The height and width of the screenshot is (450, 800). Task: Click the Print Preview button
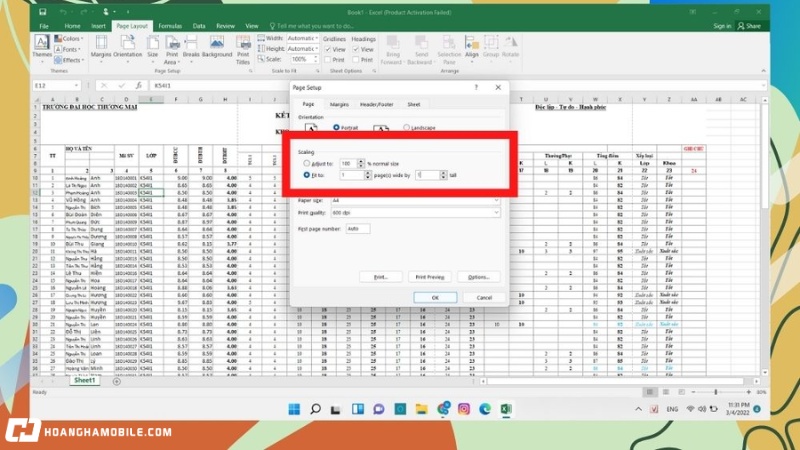point(428,276)
